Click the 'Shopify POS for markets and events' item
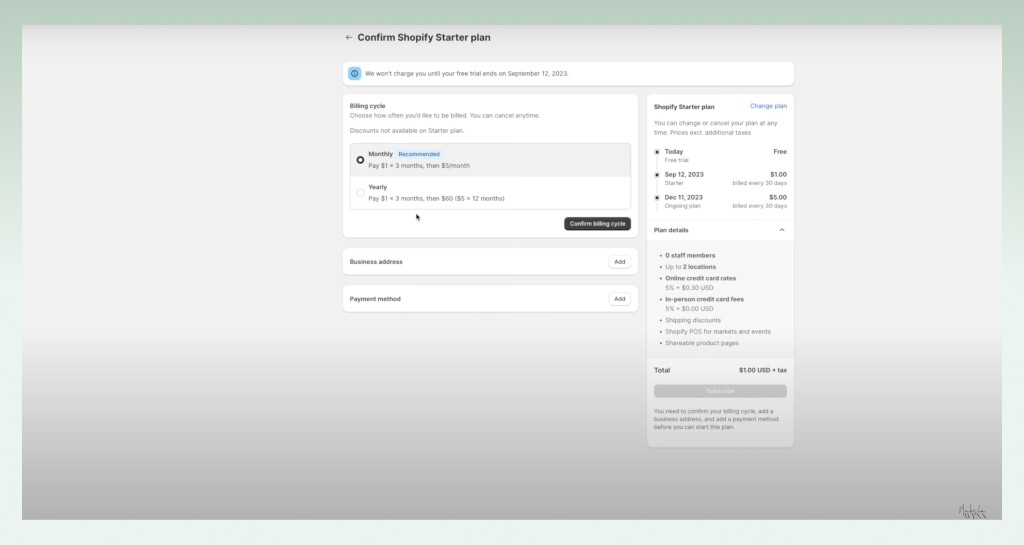The width and height of the screenshot is (1024, 545). (718, 332)
